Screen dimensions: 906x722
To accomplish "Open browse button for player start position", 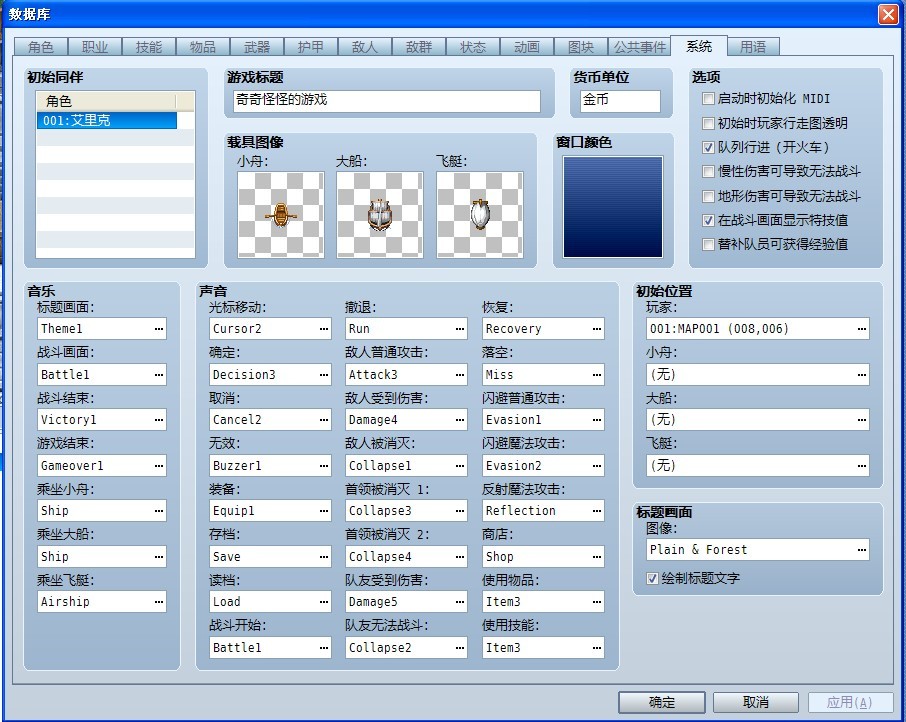I will pos(862,329).
